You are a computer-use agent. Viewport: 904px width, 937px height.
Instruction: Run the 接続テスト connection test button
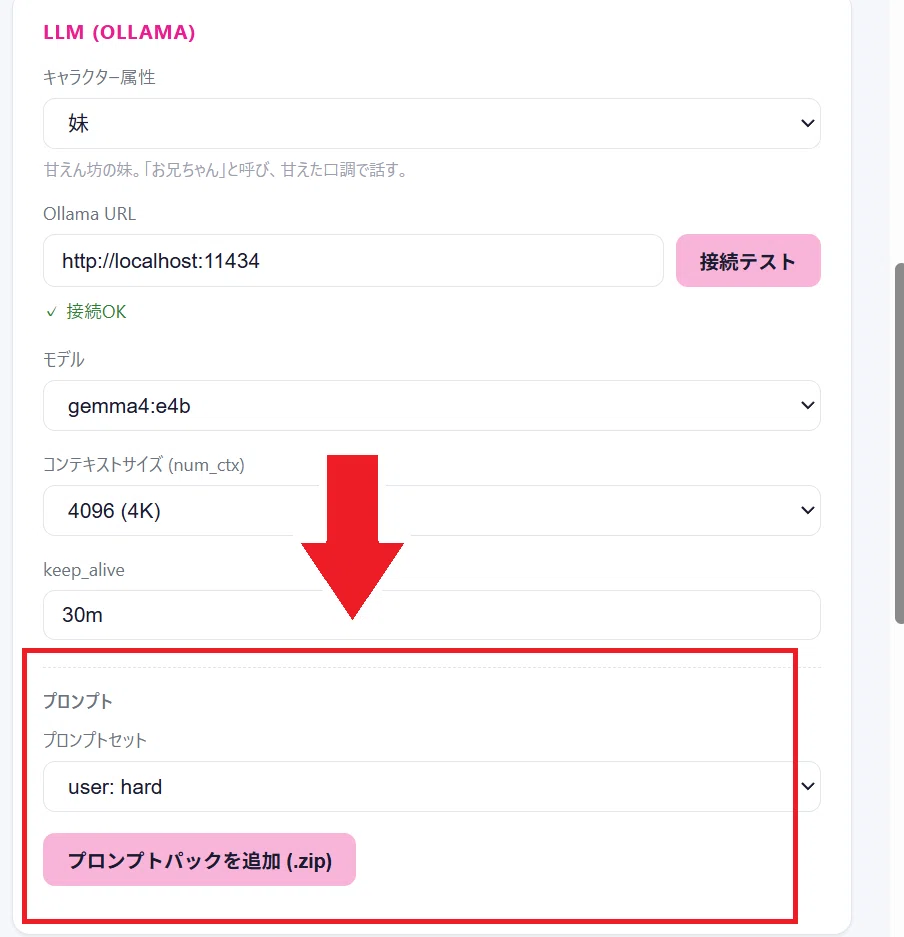coord(748,261)
